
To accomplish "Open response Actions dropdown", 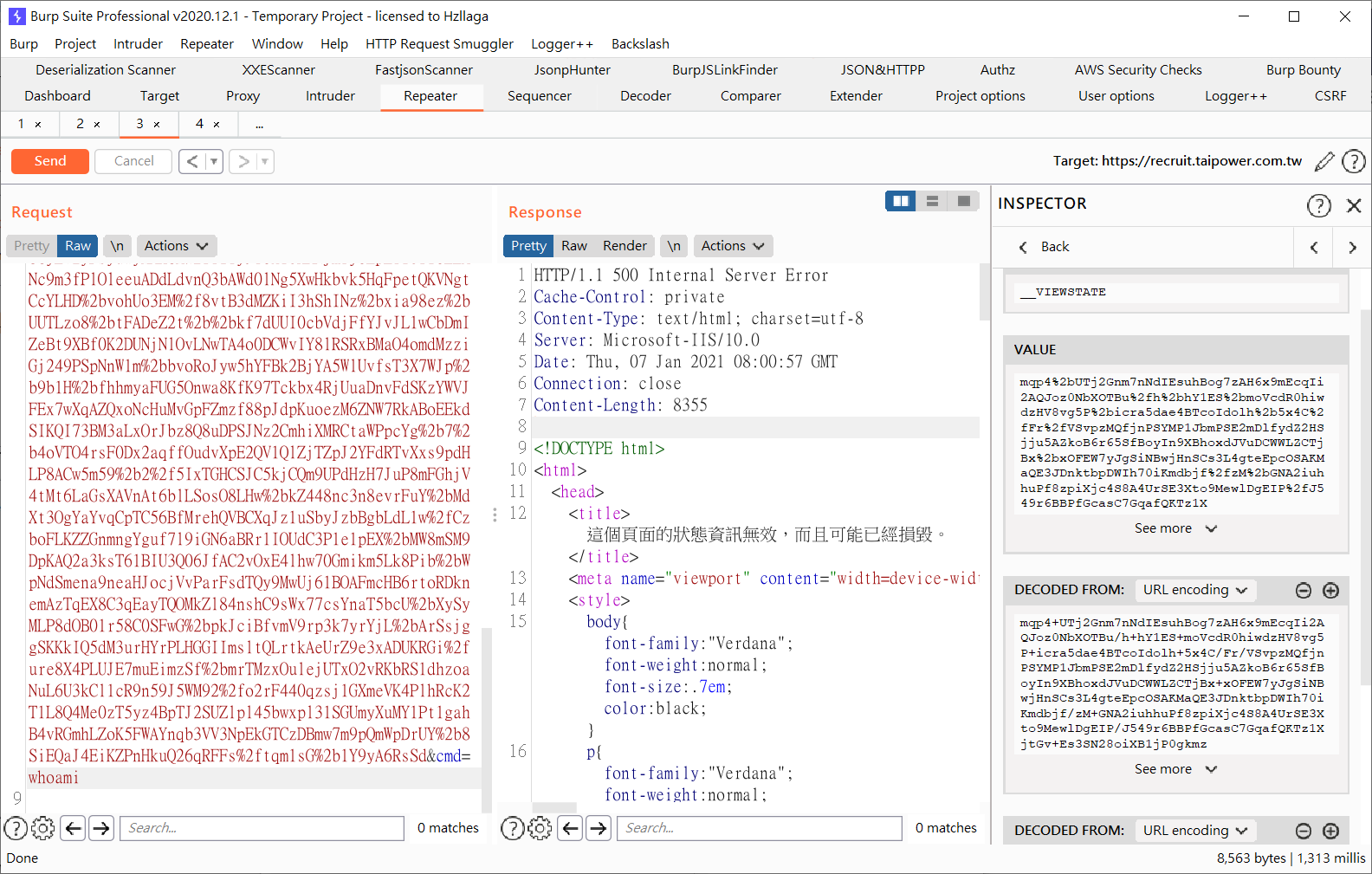I will (734, 246).
